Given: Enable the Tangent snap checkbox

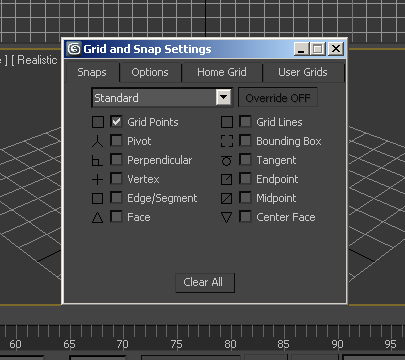Looking at the screenshot, I should click(x=245, y=159).
